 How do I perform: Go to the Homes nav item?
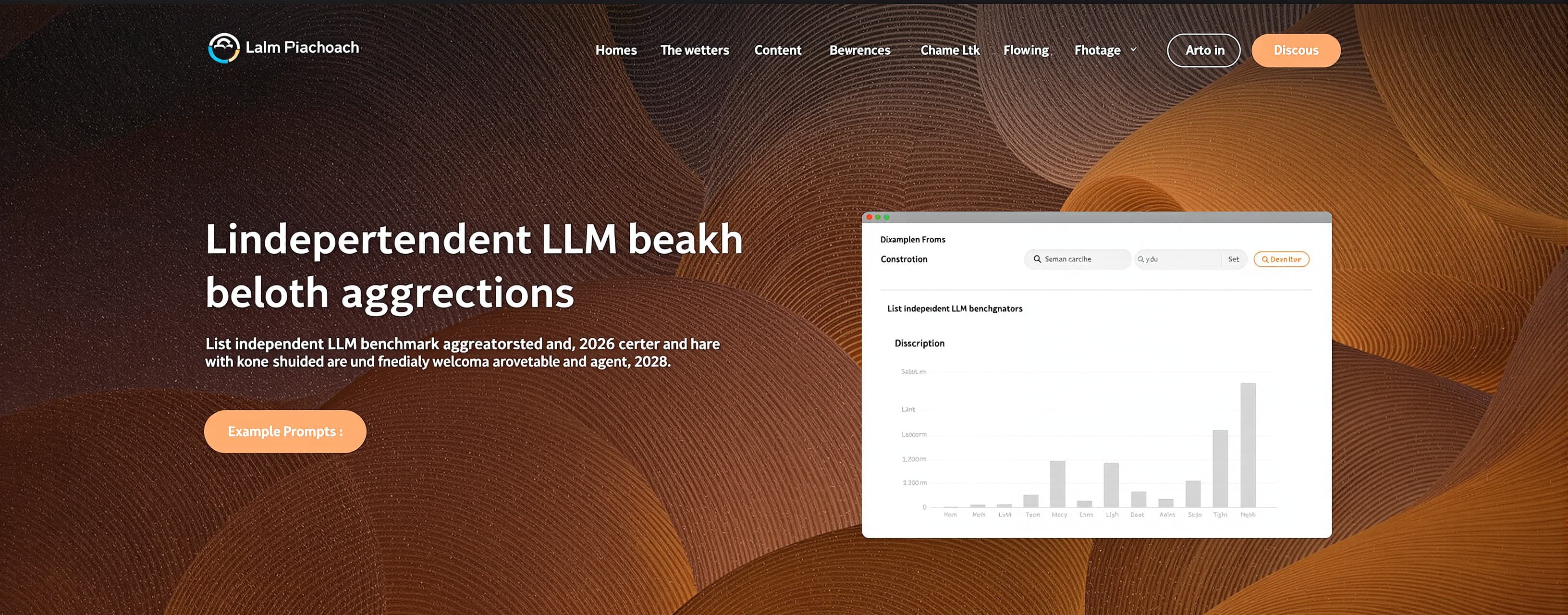[x=616, y=50]
